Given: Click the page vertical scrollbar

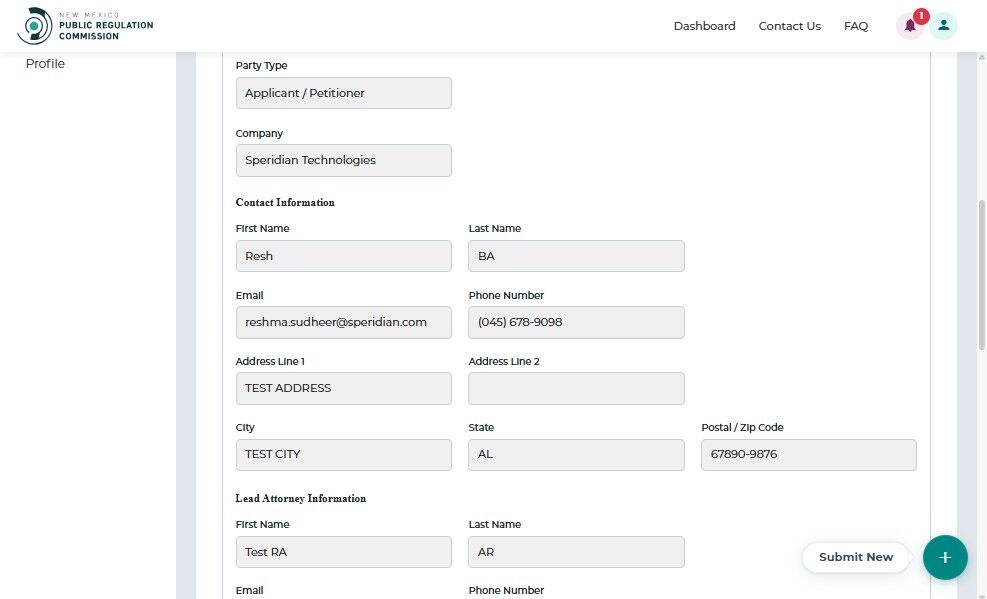Looking at the screenshot, I should pos(982,275).
